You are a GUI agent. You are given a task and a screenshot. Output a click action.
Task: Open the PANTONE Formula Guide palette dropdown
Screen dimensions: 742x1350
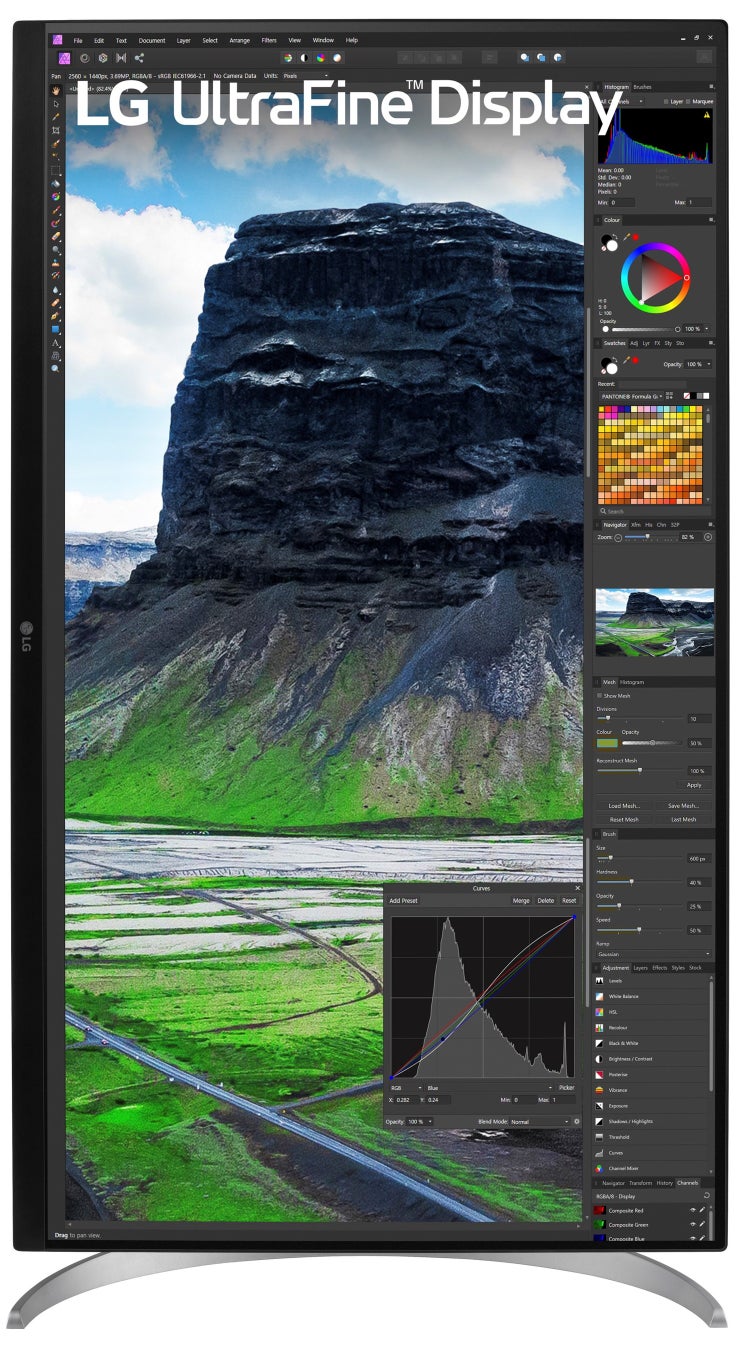[631, 396]
